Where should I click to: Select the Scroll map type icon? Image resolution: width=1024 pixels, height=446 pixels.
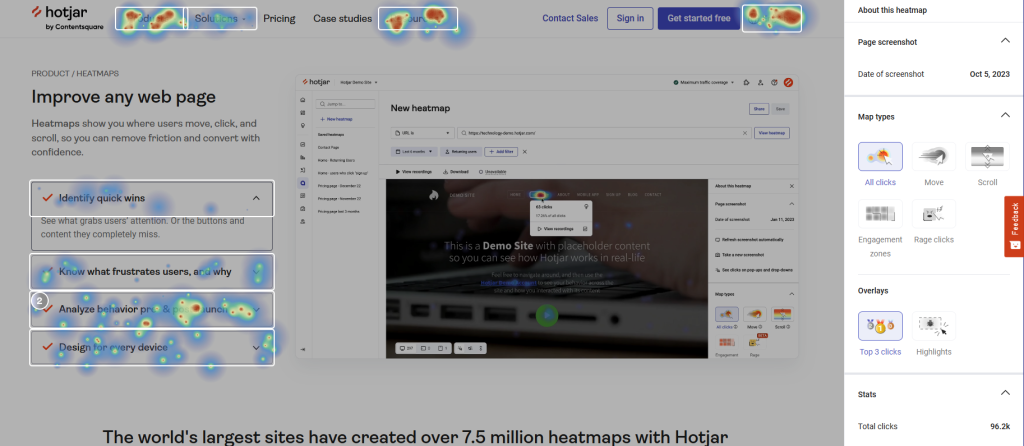click(x=987, y=157)
